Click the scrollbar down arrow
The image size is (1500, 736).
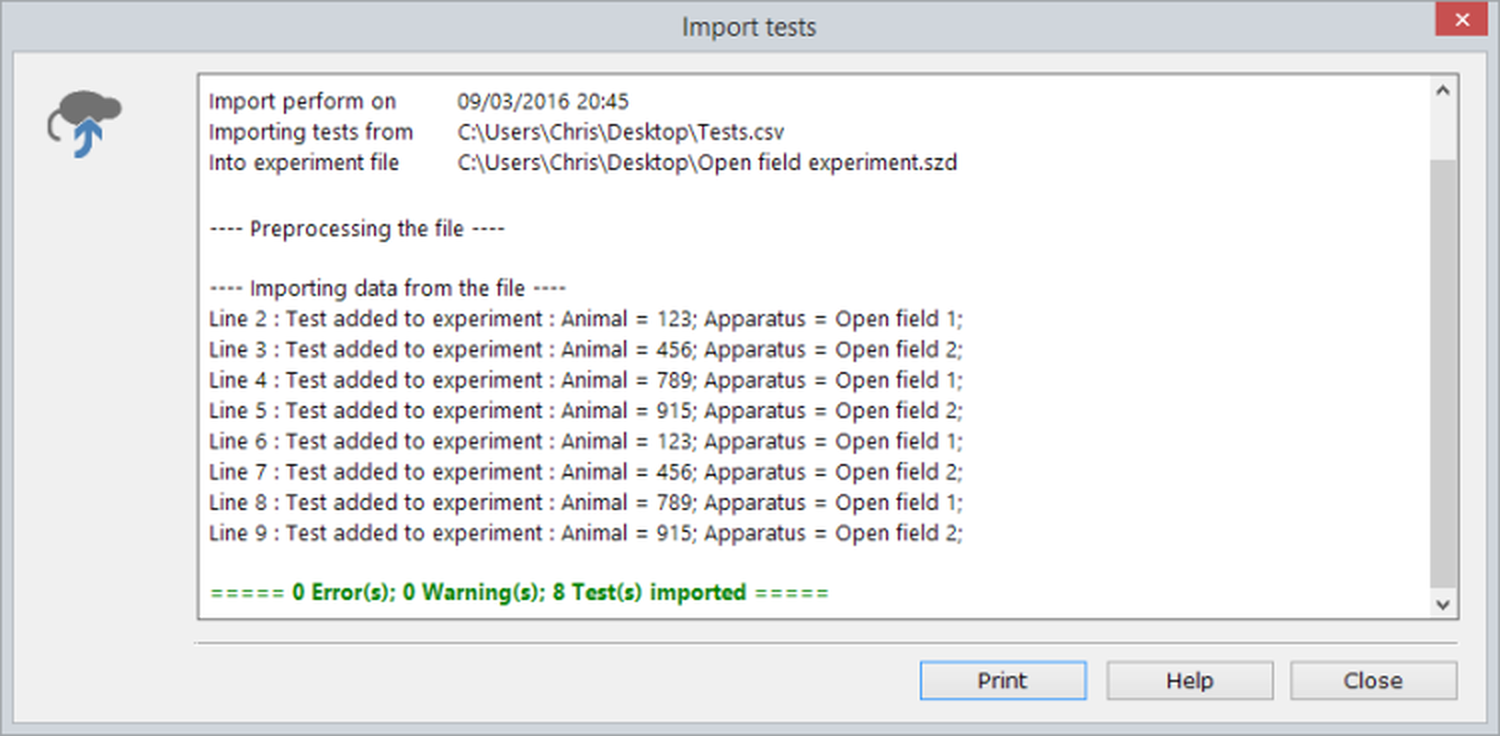pos(1443,603)
